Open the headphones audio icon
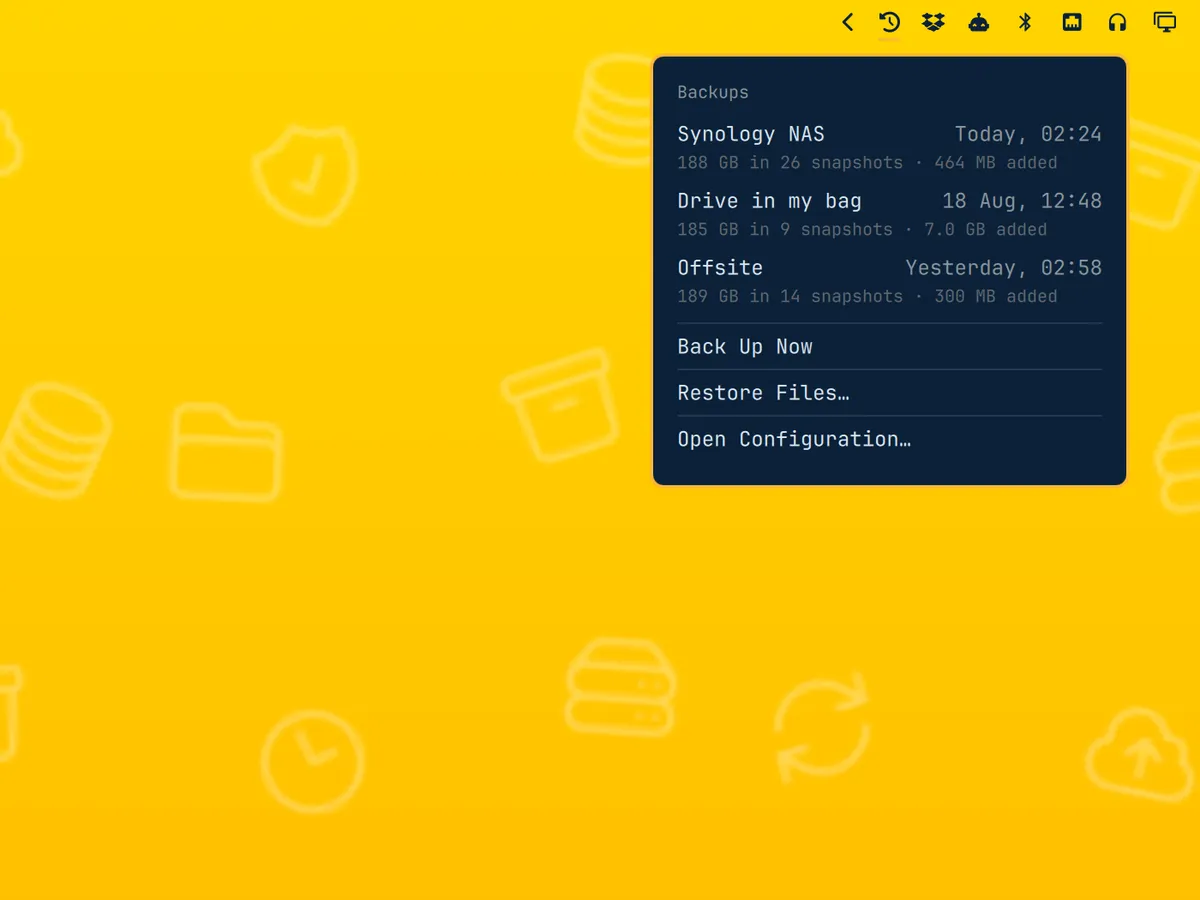1200x900 pixels. (x=1118, y=22)
